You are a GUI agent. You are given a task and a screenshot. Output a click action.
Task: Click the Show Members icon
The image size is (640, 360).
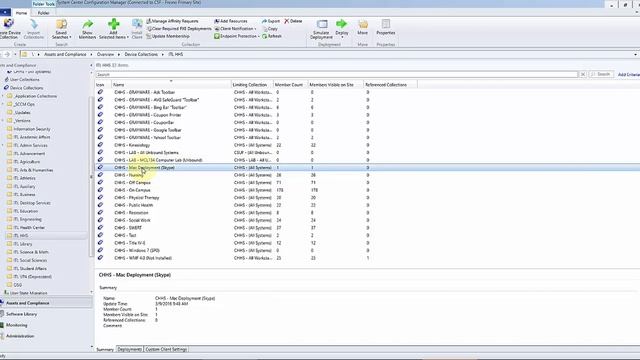coord(87,24)
